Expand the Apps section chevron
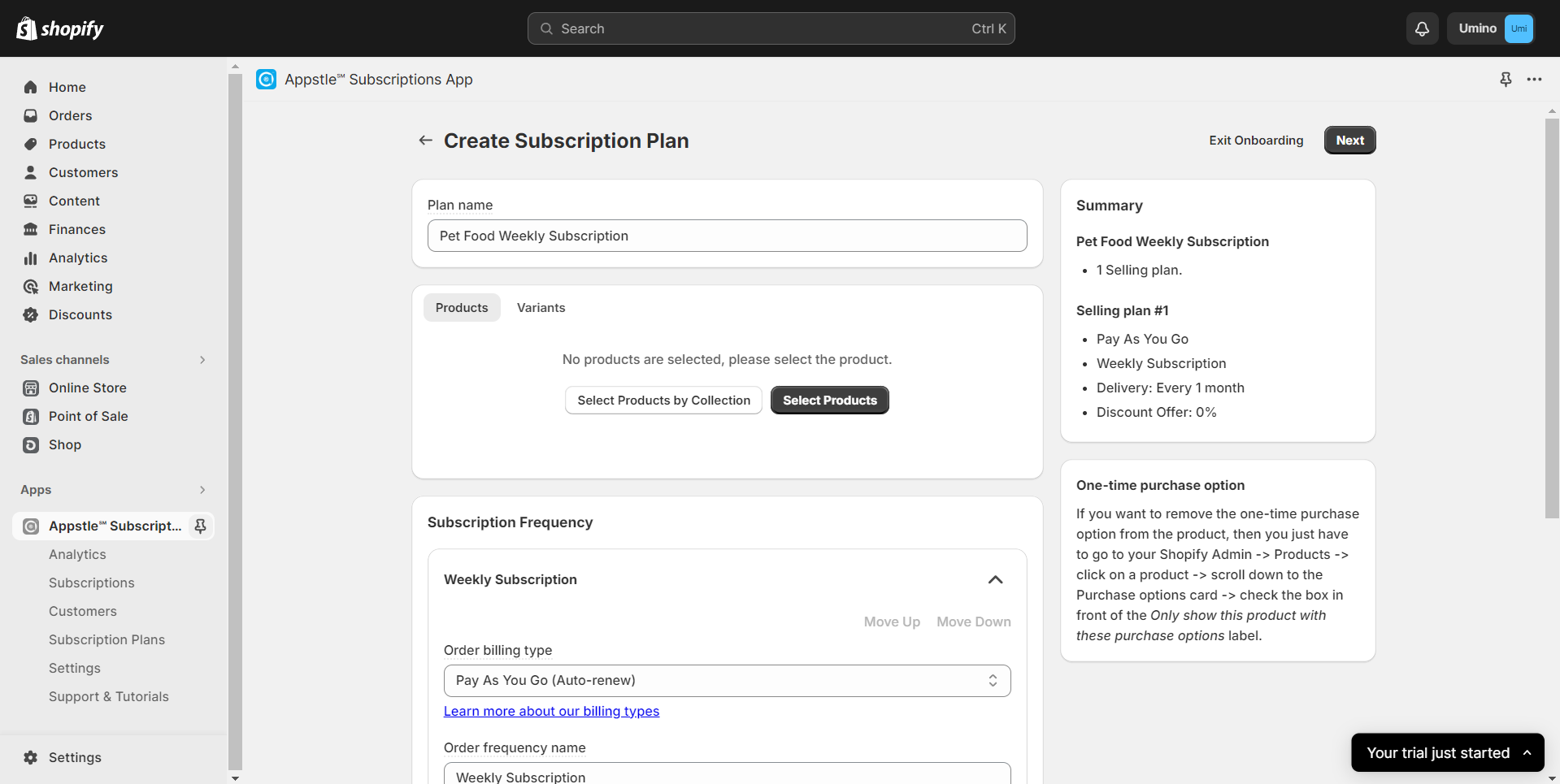Screen dimensions: 1560x784 [x=202, y=490]
